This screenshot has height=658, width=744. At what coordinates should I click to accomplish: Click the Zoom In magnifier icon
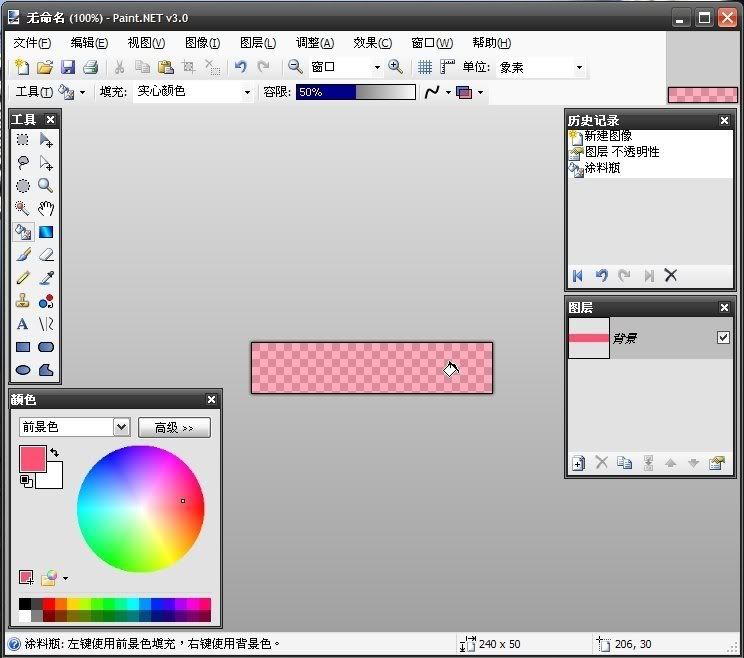tap(395, 67)
